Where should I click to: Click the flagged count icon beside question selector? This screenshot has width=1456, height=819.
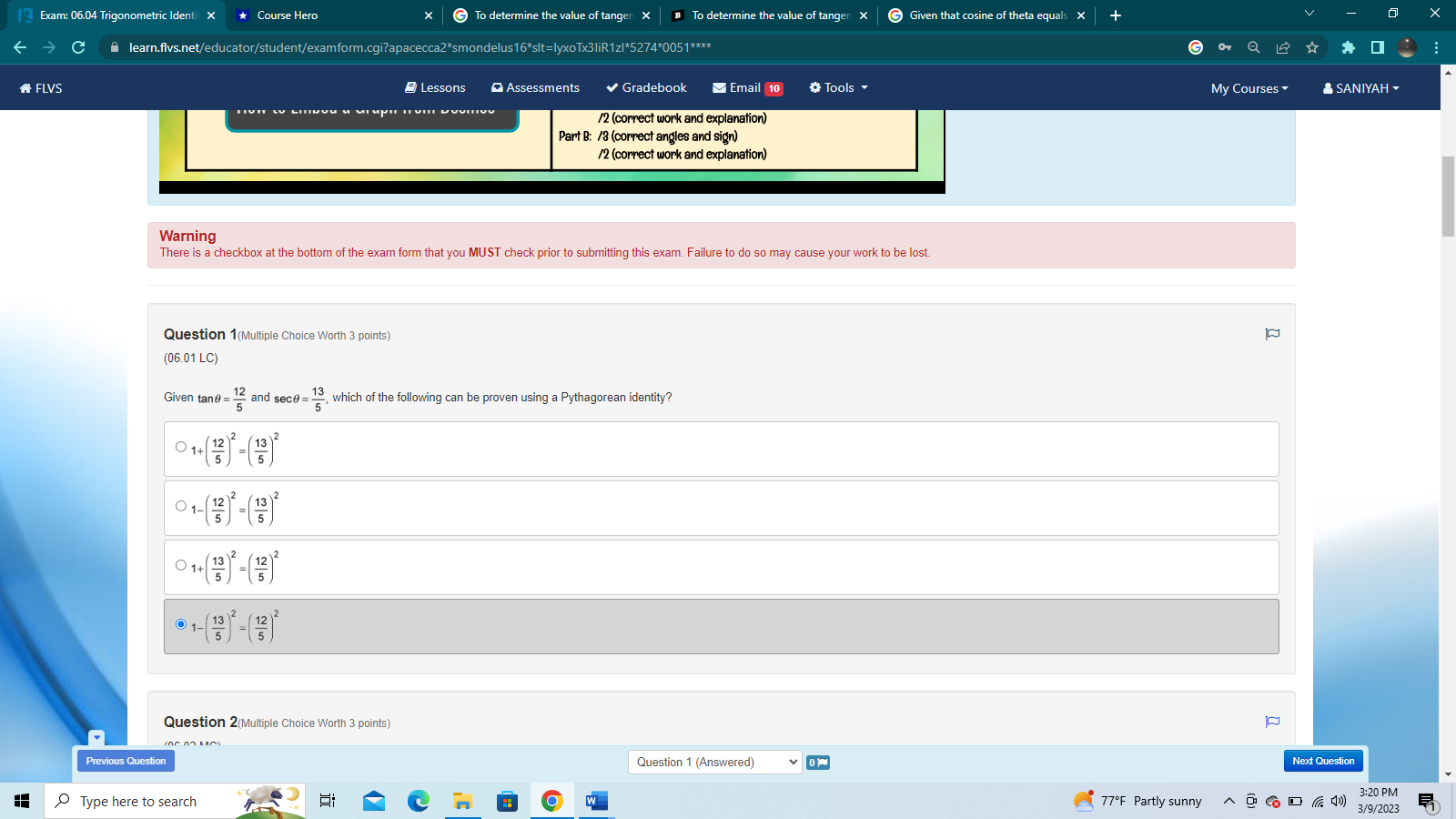(x=817, y=763)
